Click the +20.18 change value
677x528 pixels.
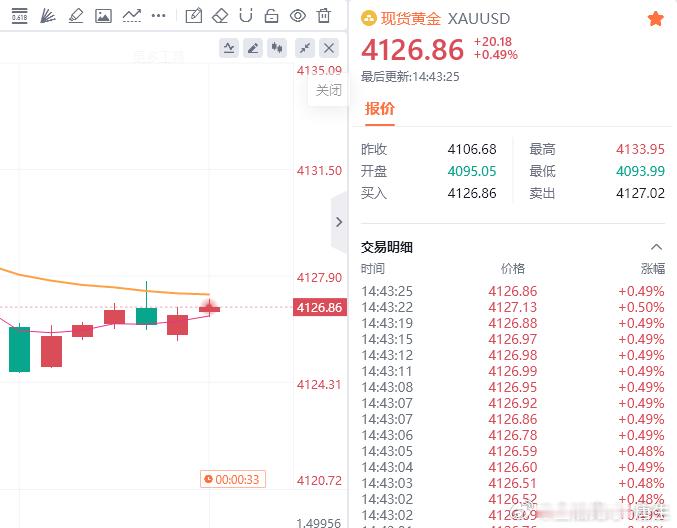click(x=493, y=42)
